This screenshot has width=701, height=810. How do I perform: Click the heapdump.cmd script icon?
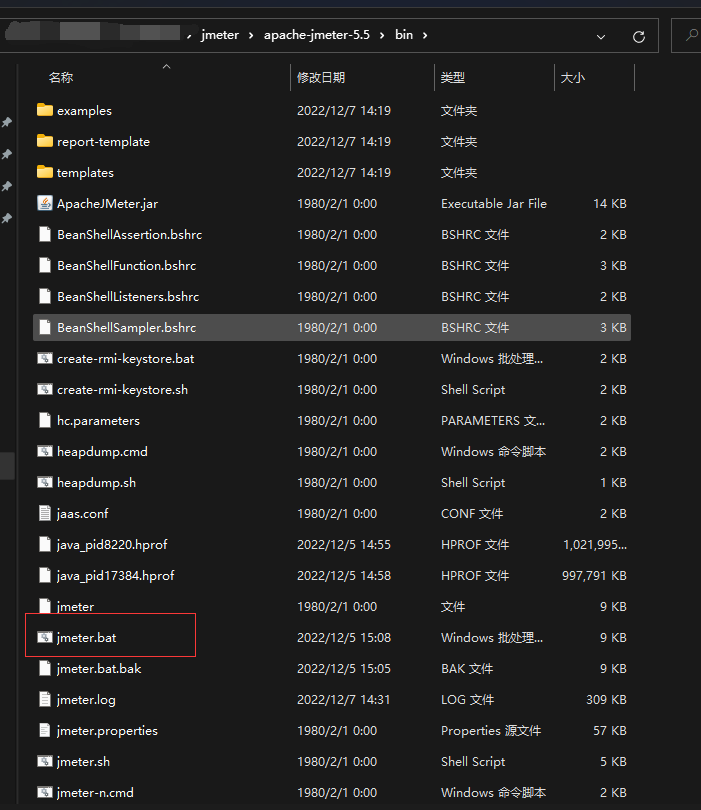(x=44, y=451)
